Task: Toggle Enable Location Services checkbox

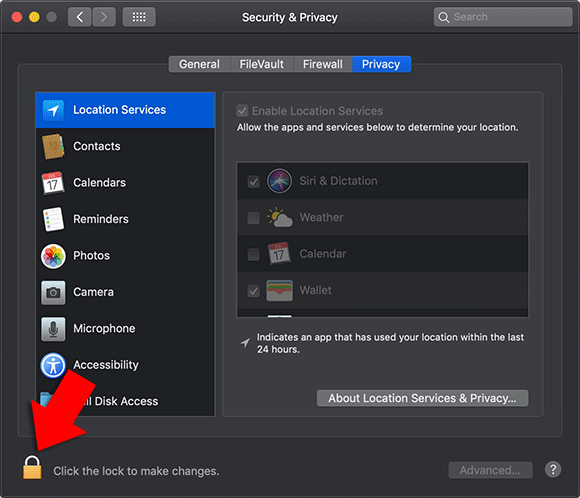Action: click(242, 110)
